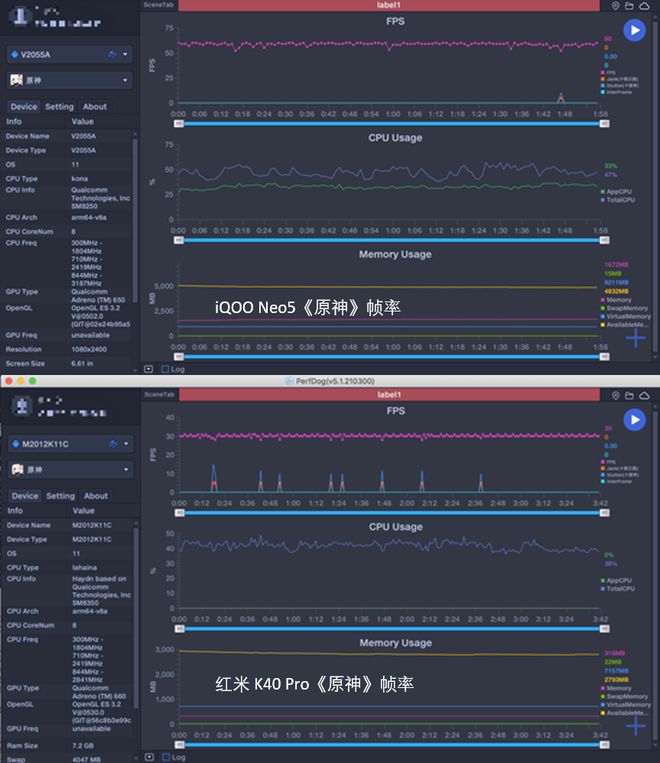Viewport: 660px width, 763px height.
Task: Open the folder icon in V2055A window
Action: tap(629, 6)
